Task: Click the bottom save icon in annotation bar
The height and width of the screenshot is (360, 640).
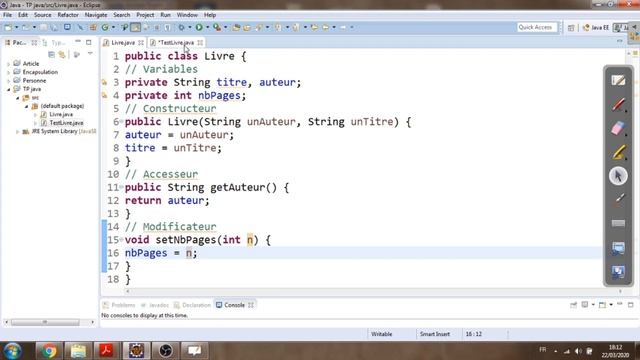Action: 618,272
